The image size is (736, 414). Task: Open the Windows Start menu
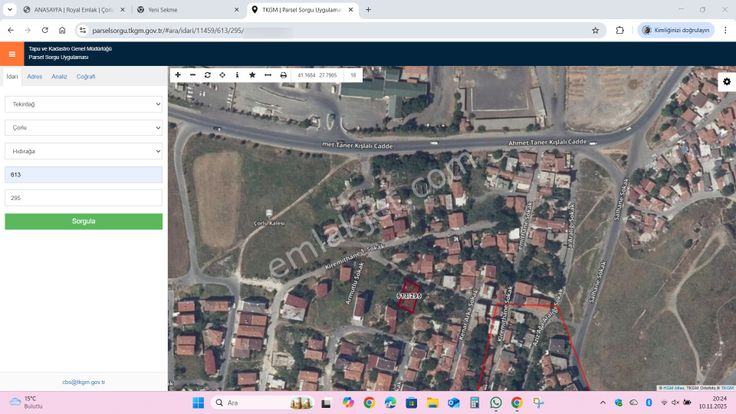coord(197,402)
